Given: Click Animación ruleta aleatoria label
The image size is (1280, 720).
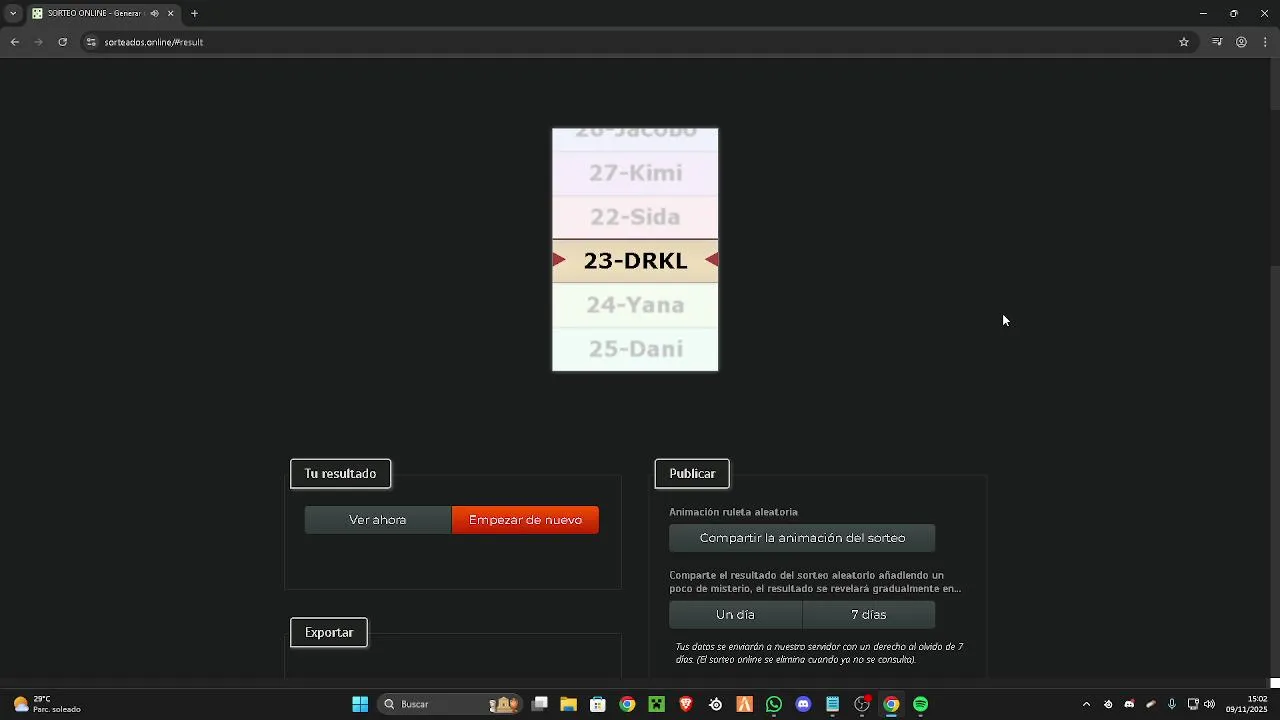Looking at the screenshot, I should pos(733,512).
